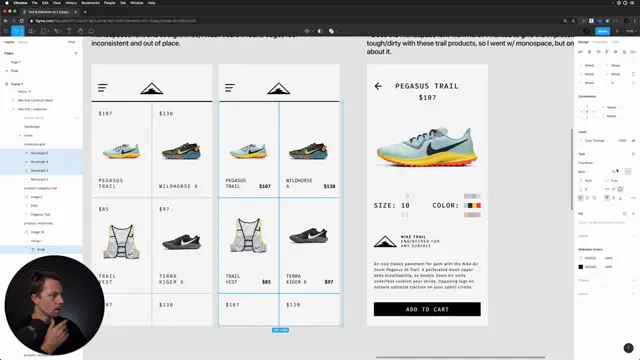
Task: Select the Pen tool
Action: click(x=56, y=31)
